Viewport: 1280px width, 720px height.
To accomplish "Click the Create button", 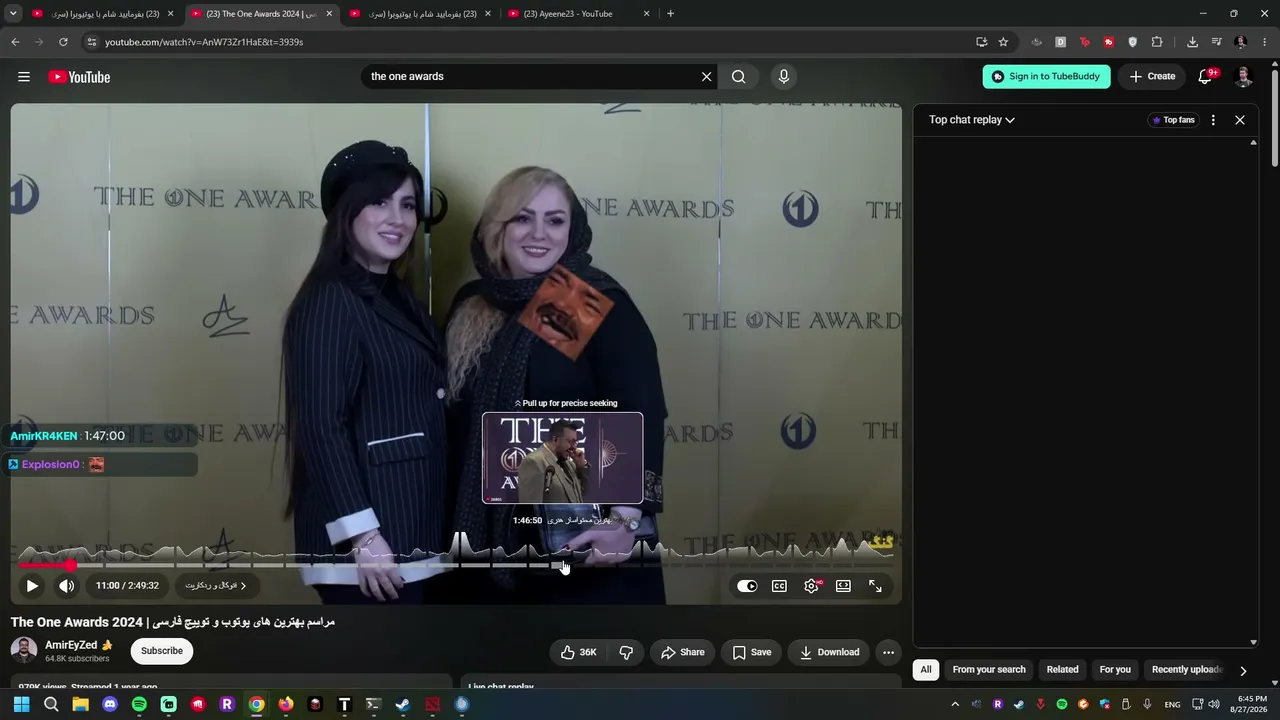I will point(1152,76).
